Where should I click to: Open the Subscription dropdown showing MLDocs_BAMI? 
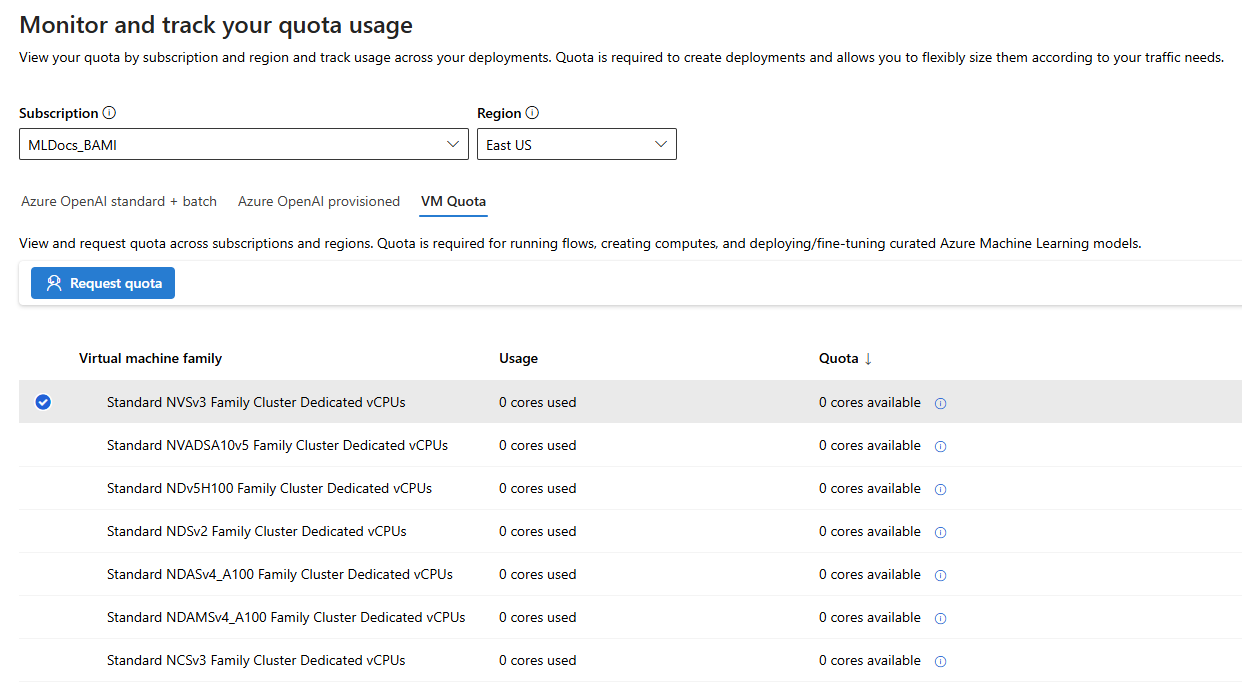click(x=244, y=144)
